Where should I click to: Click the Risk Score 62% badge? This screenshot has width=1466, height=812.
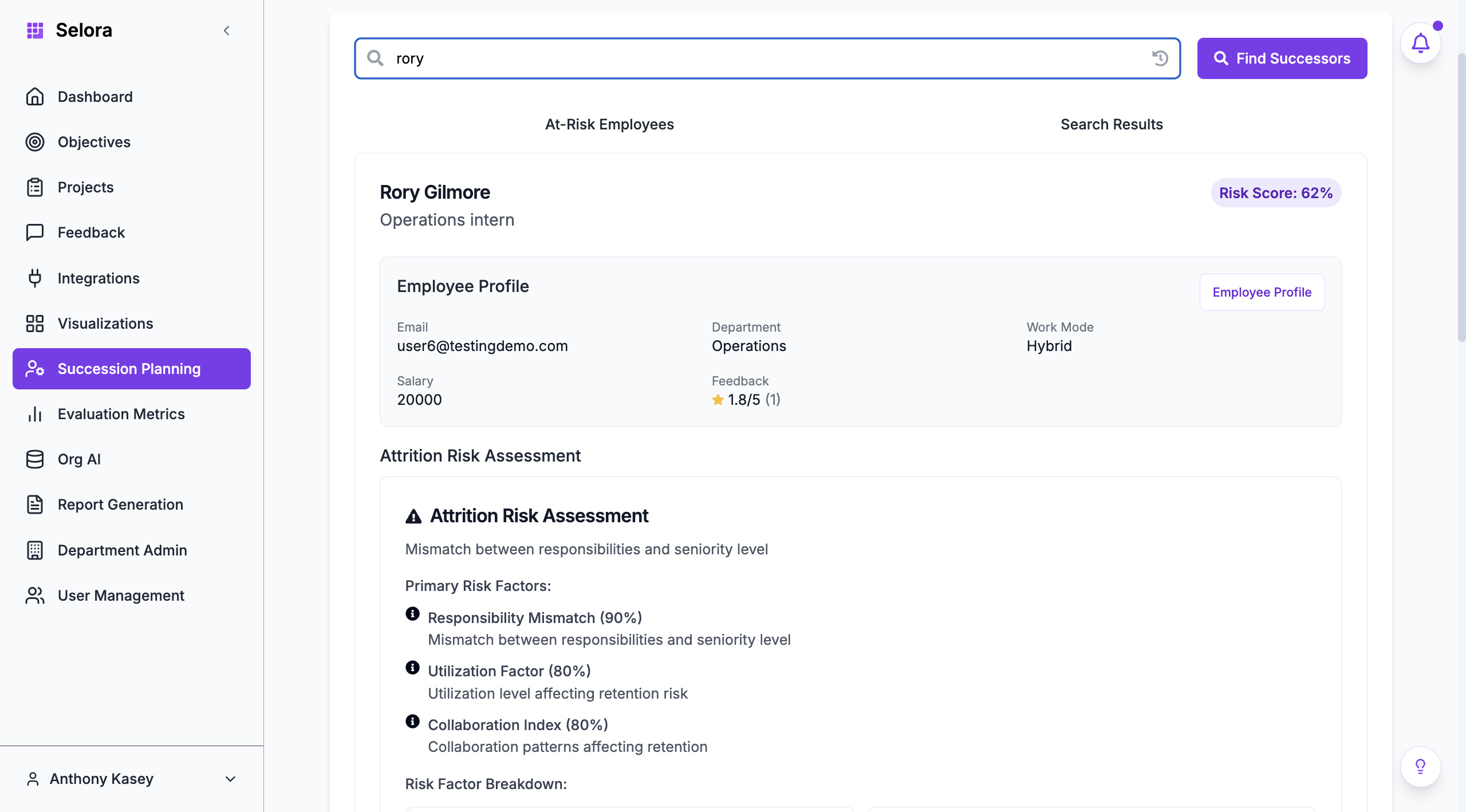[1275, 193]
